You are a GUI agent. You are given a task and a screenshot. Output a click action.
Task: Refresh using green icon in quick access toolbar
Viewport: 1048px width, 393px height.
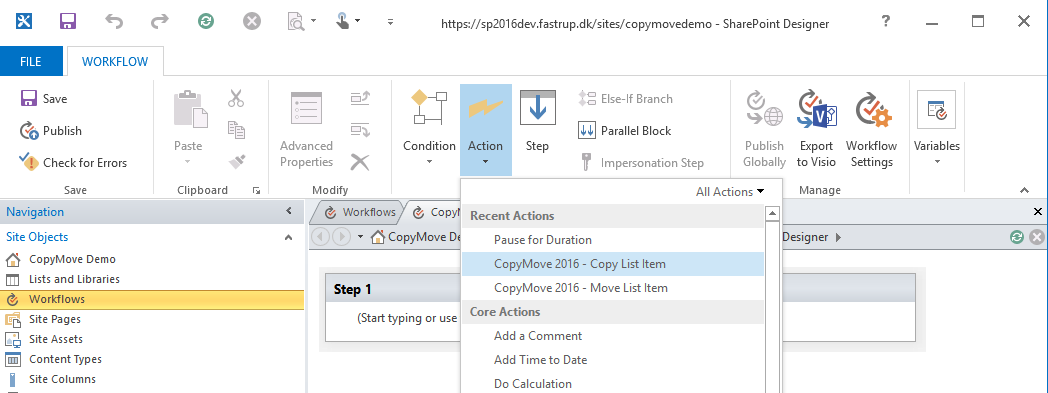tap(206, 21)
